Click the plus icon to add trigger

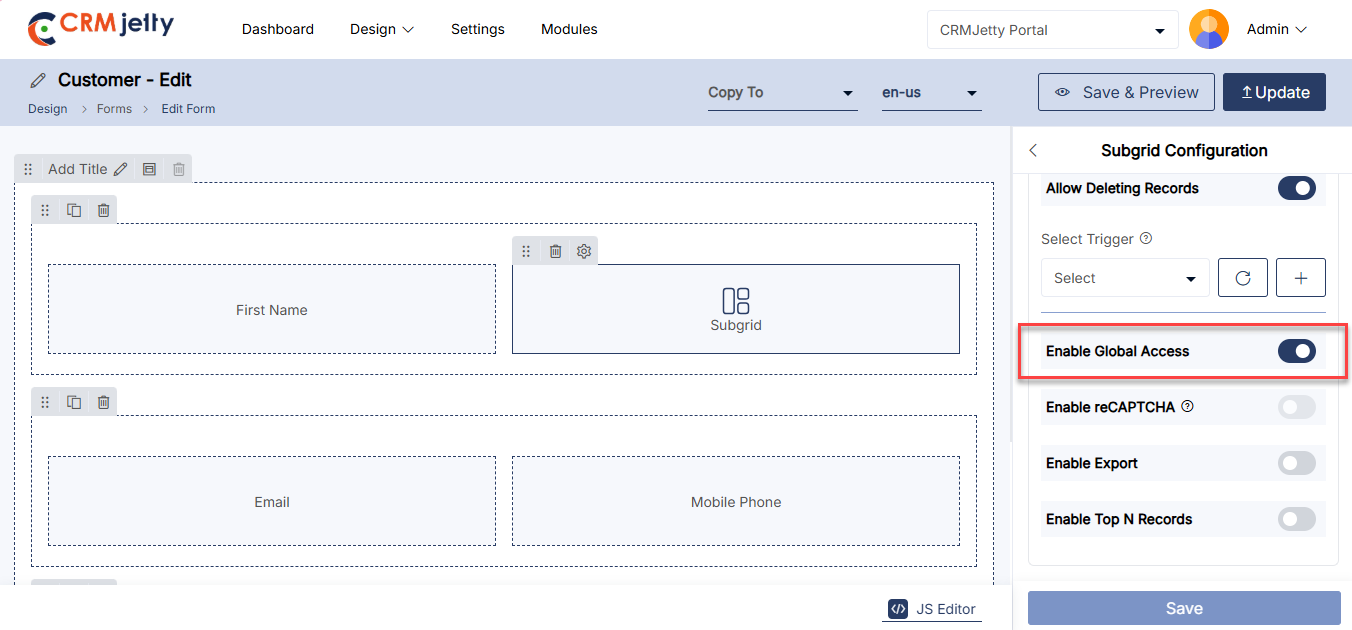tap(1300, 278)
